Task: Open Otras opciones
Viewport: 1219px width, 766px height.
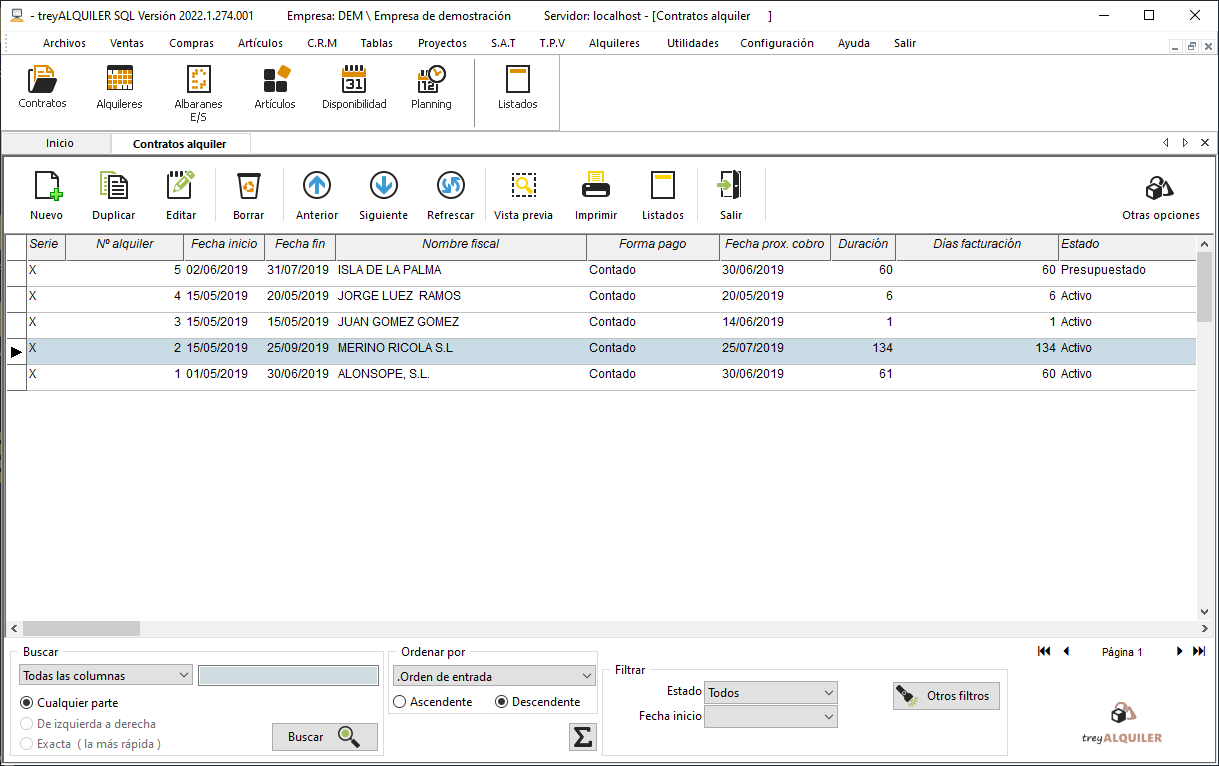Action: tap(1160, 198)
